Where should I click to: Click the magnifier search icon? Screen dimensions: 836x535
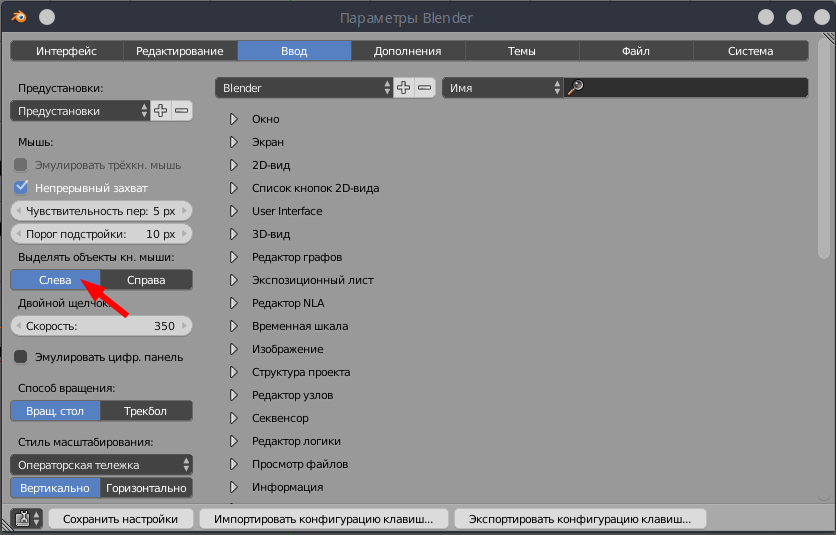[x=575, y=87]
